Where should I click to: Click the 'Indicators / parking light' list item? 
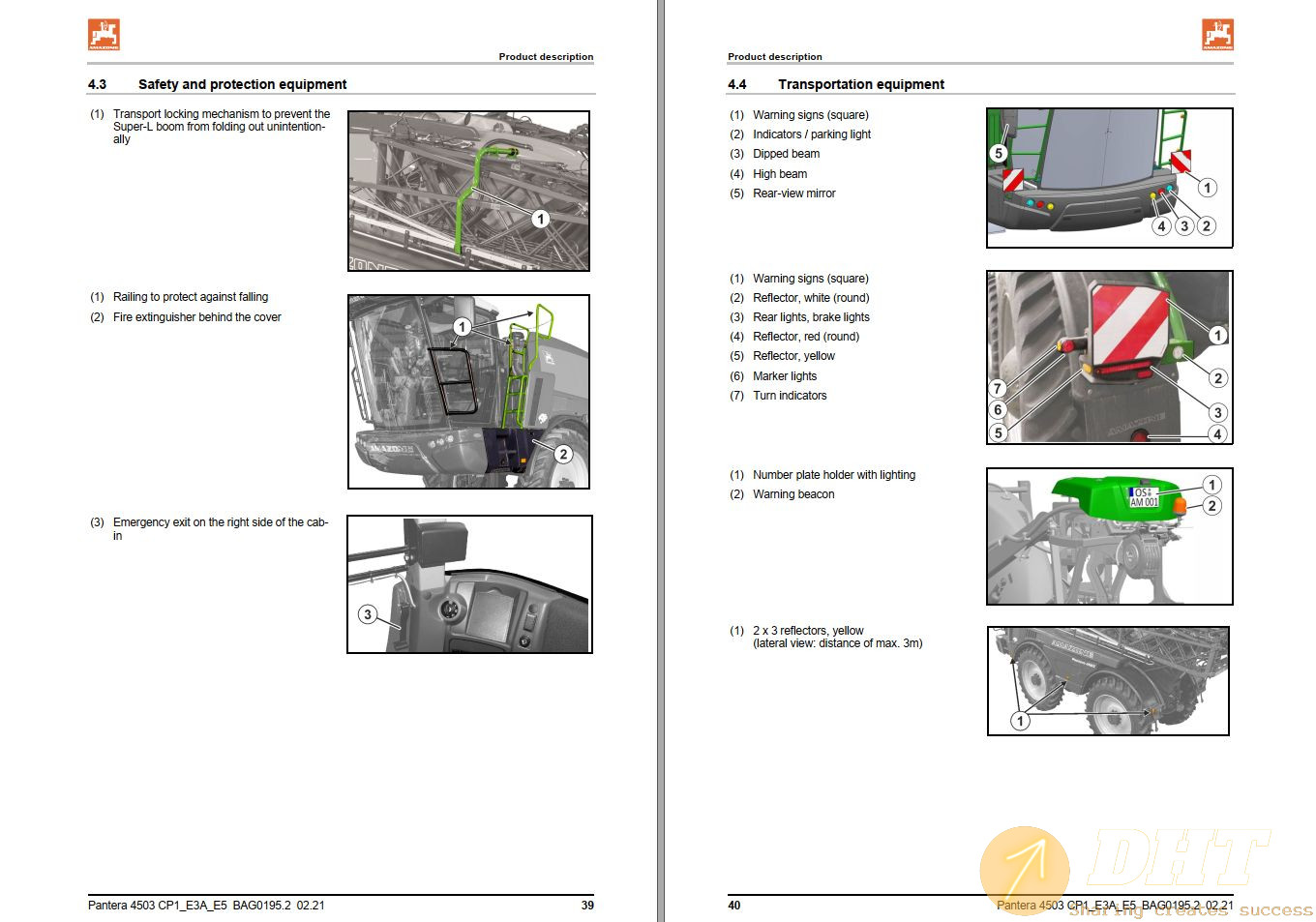tap(811, 134)
